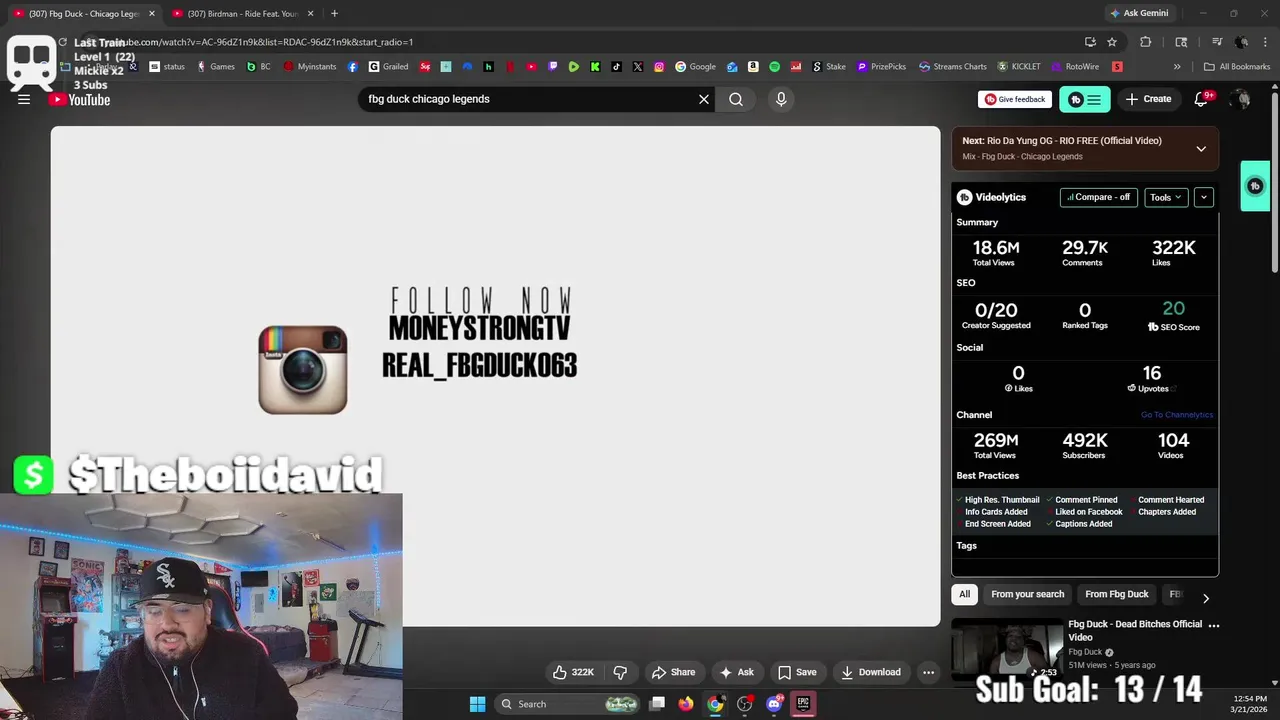Viewport: 1280px width, 720px height.
Task: Open Windows Start menu
Action: tap(477, 704)
